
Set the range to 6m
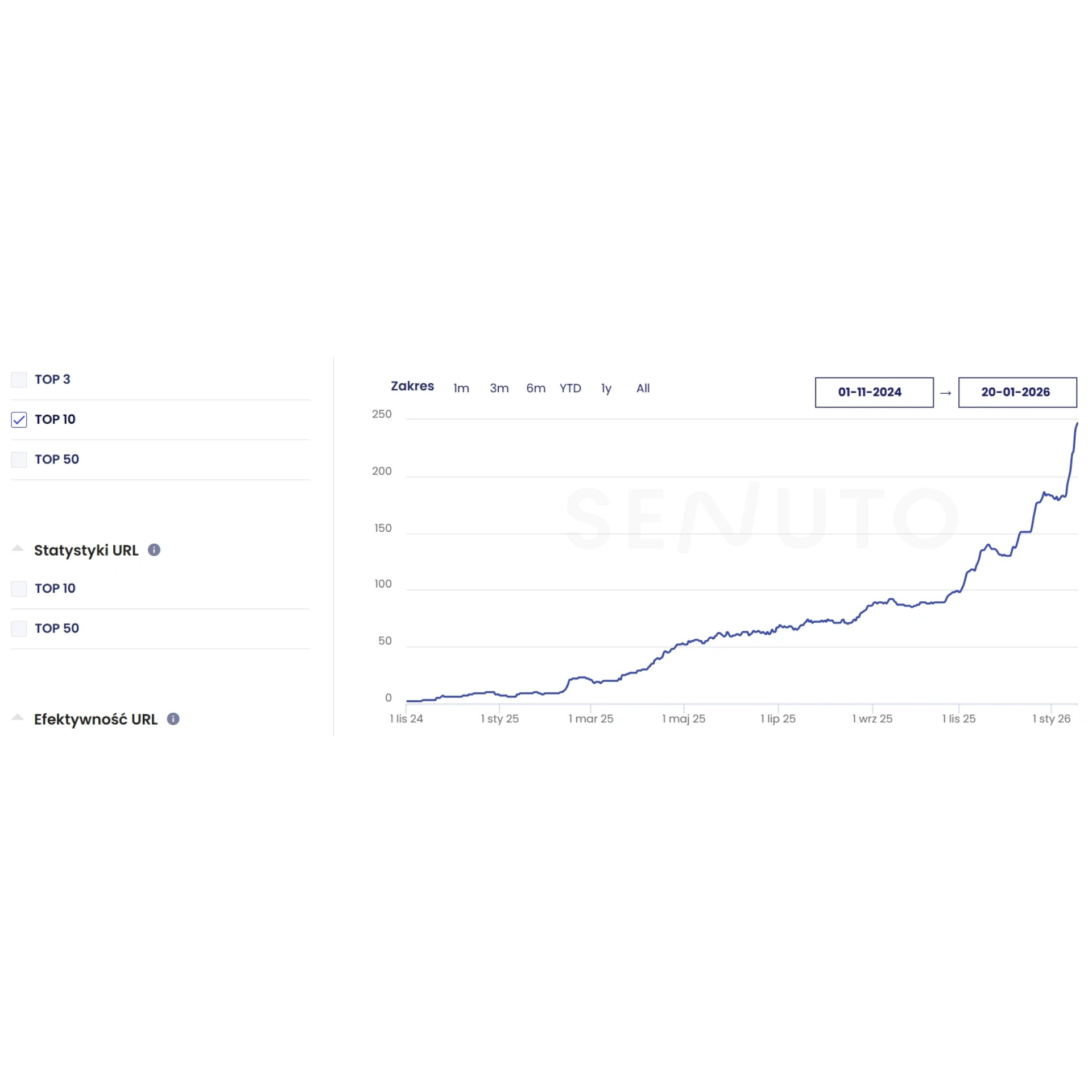[x=535, y=388]
